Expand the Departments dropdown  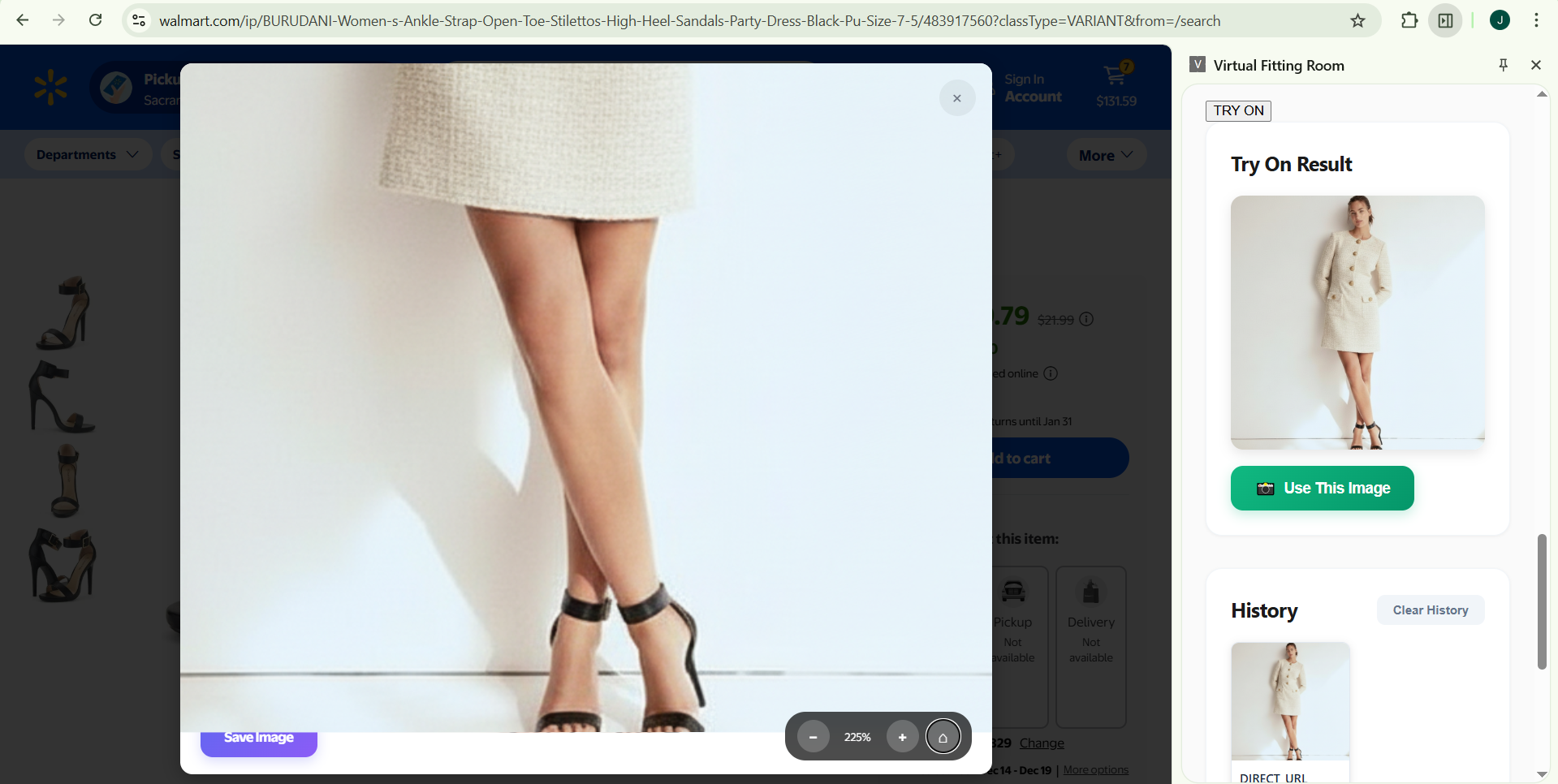[x=88, y=154]
